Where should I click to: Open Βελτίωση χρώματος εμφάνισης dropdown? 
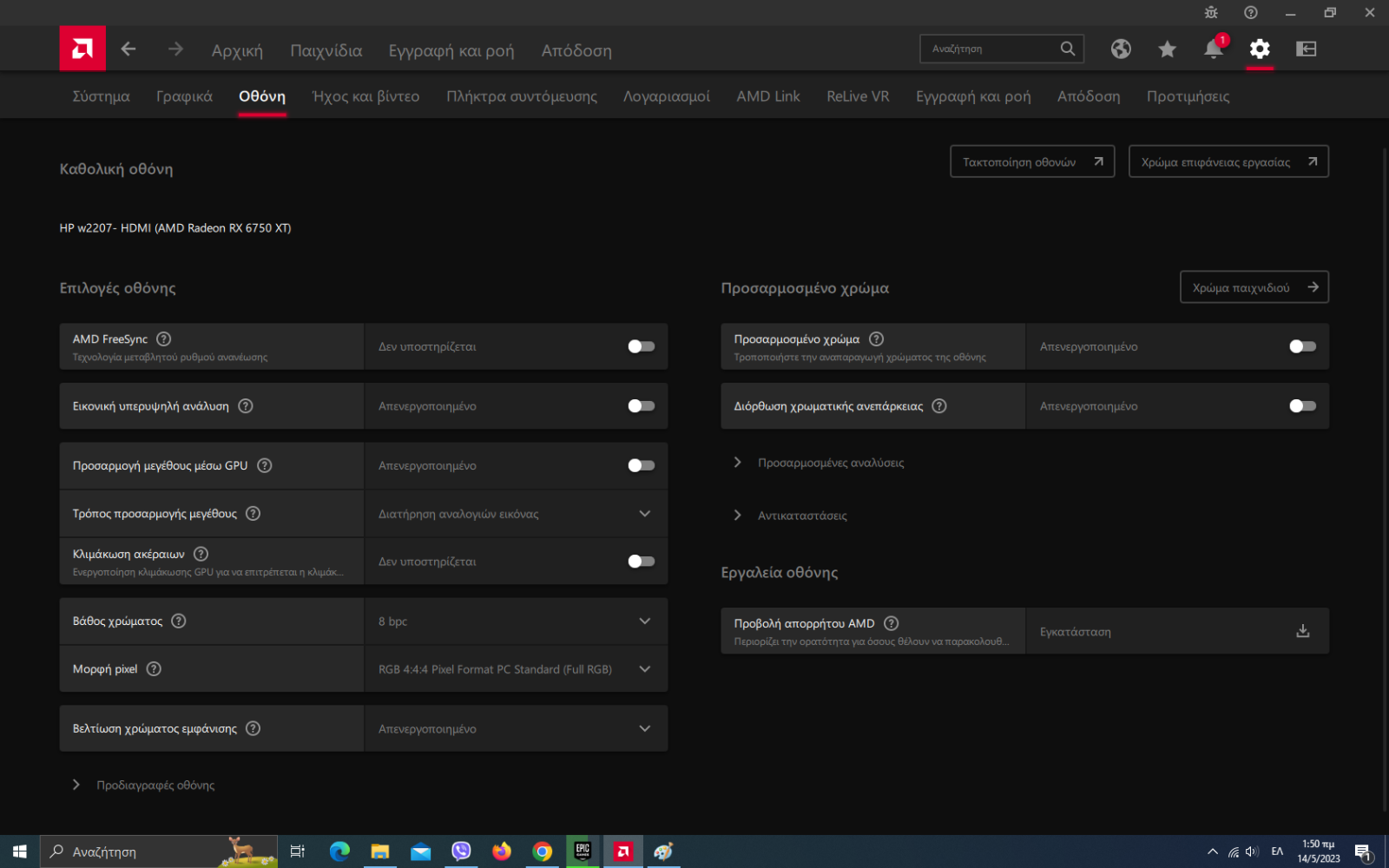[x=517, y=728]
